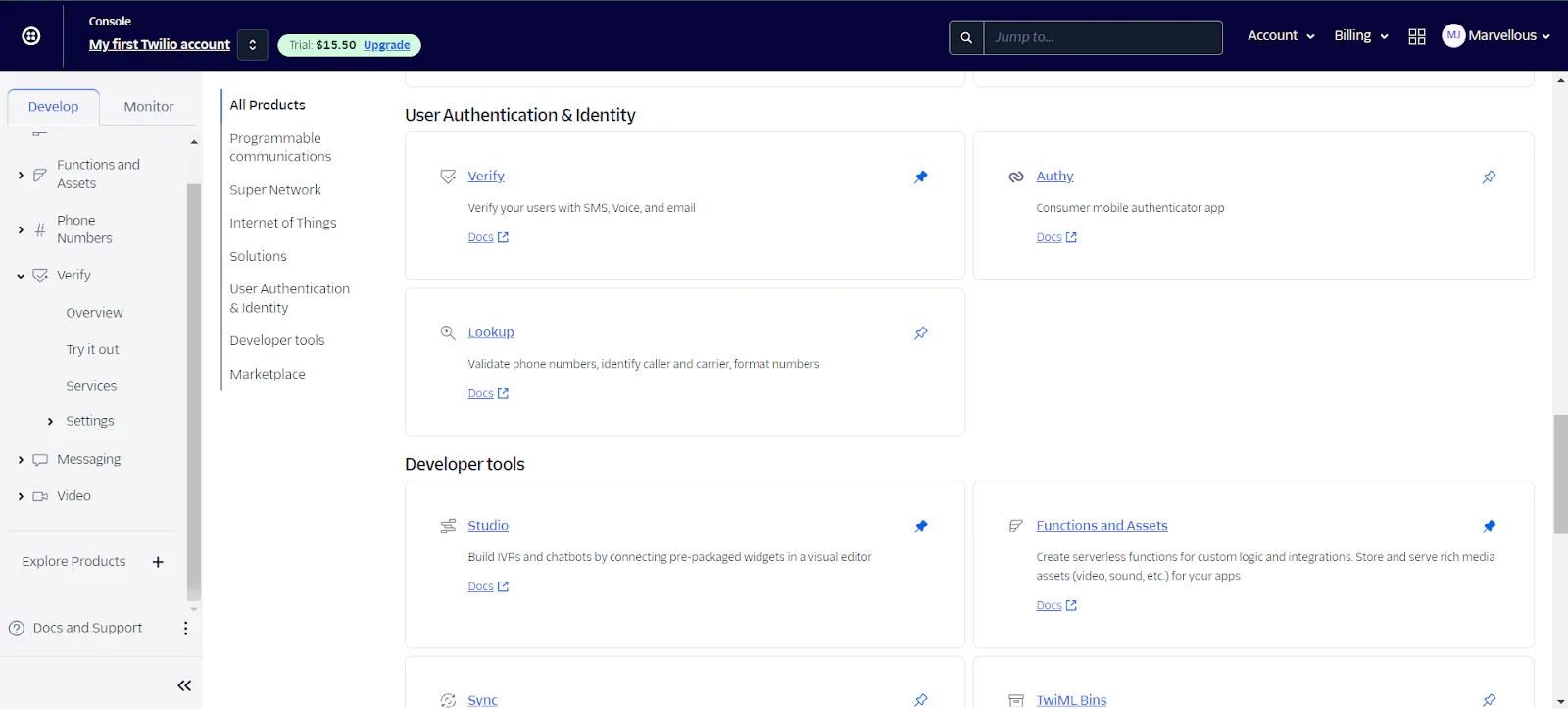
Task: Open Try it out under Verify
Action: tap(93, 349)
